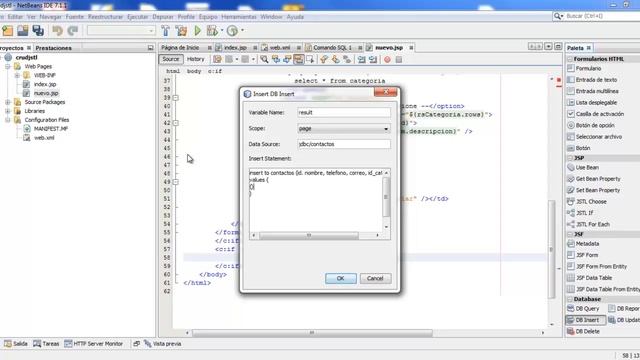Collapse Formularios HTML palette section
The height and width of the screenshot is (360, 640).
[570, 59]
